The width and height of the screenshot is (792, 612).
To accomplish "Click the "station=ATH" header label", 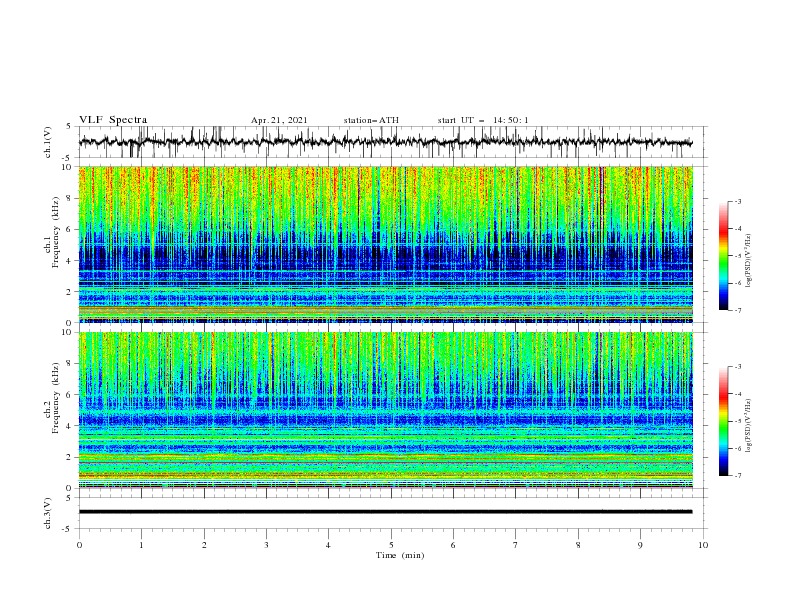I will pyautogui.click(x=371, y=120).
